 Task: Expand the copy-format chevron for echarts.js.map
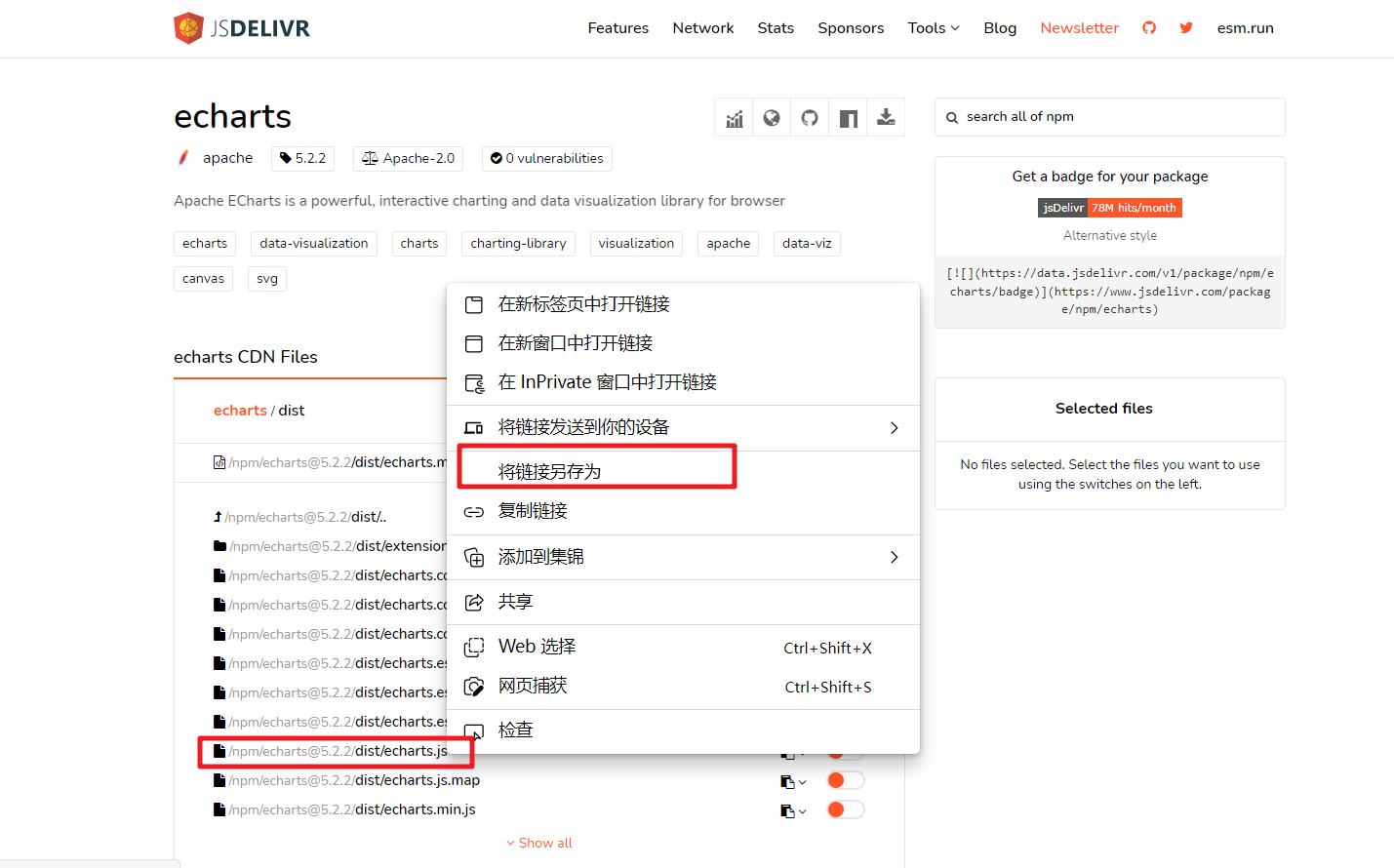point(800,780)
